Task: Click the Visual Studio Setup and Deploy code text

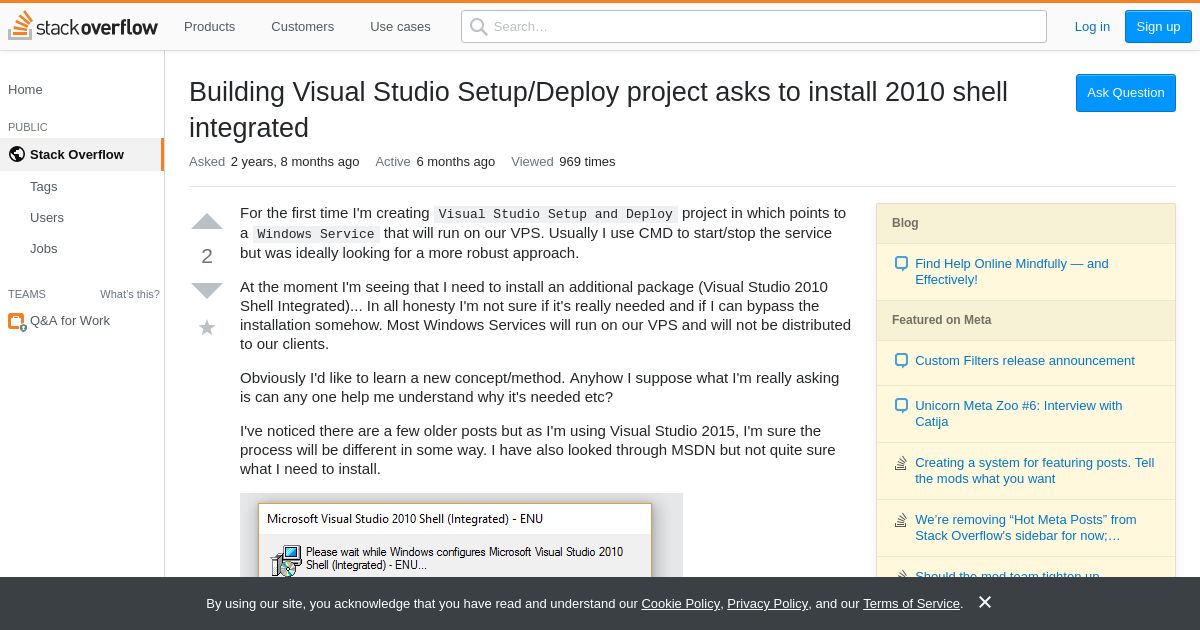Action: coord(556,214)
